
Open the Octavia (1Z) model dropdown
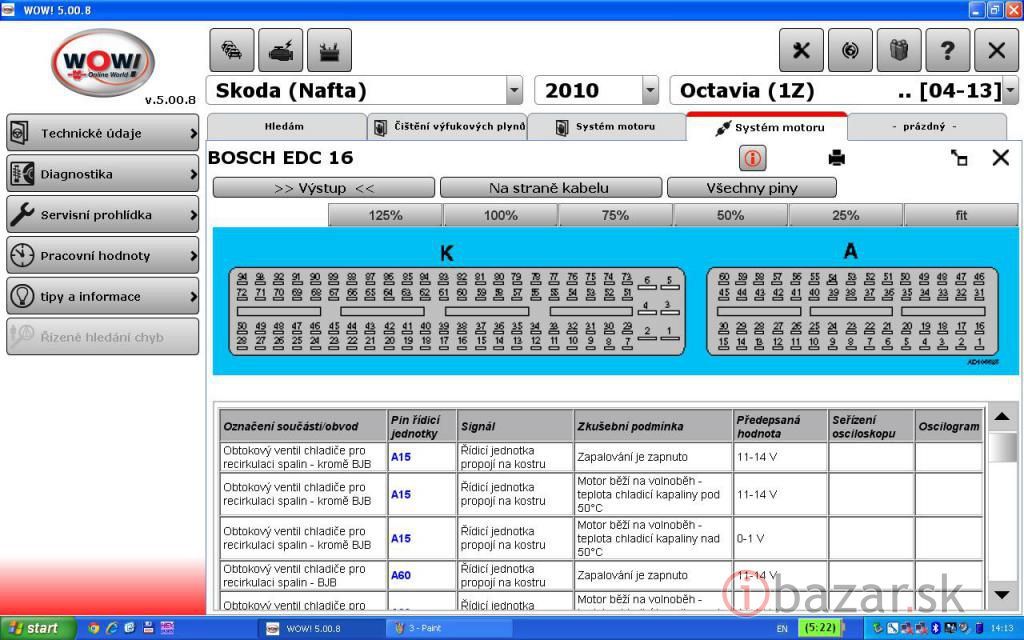pyautogui.click(x=1010, y=91)
